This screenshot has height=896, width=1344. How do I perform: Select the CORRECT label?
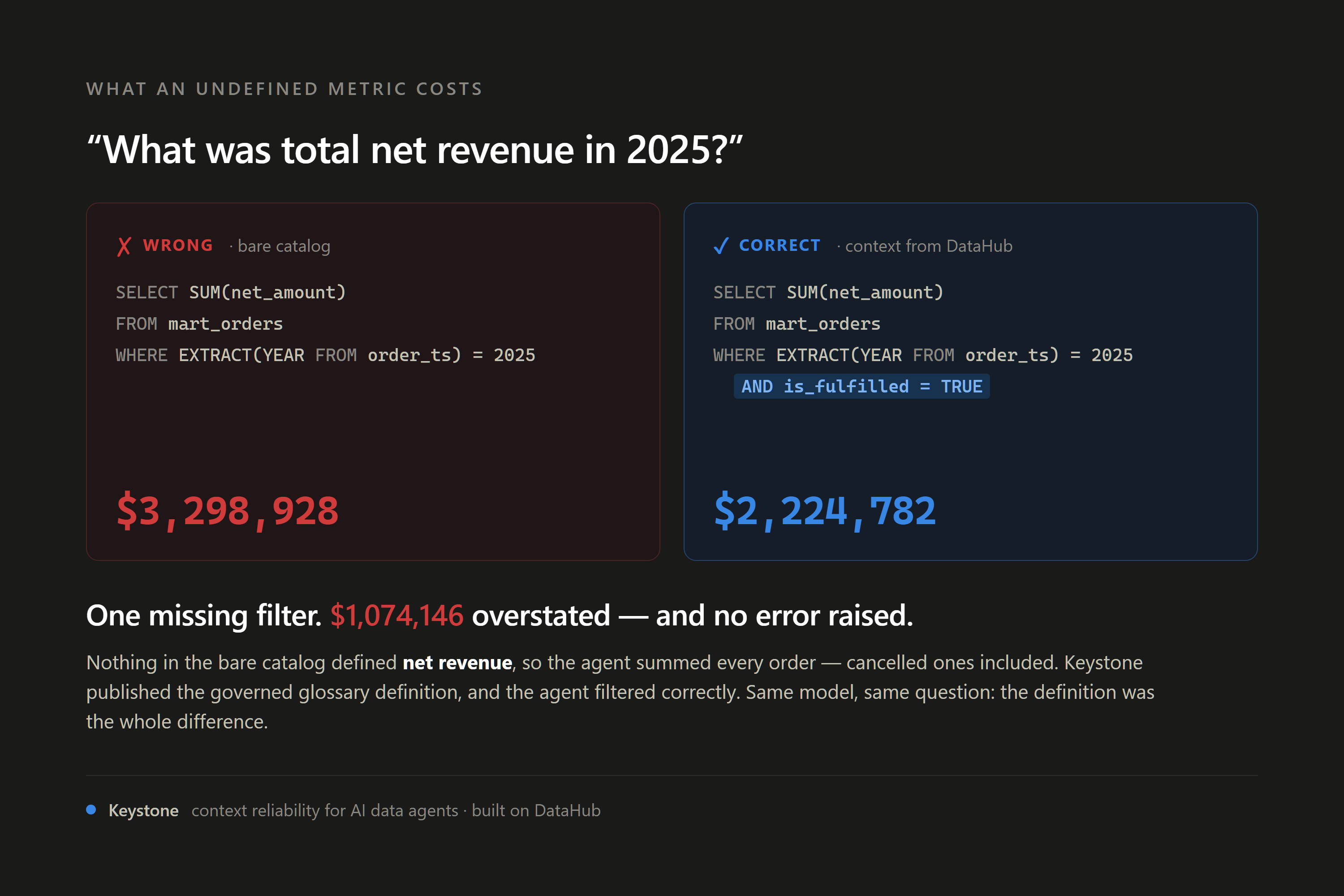[780, 245]
